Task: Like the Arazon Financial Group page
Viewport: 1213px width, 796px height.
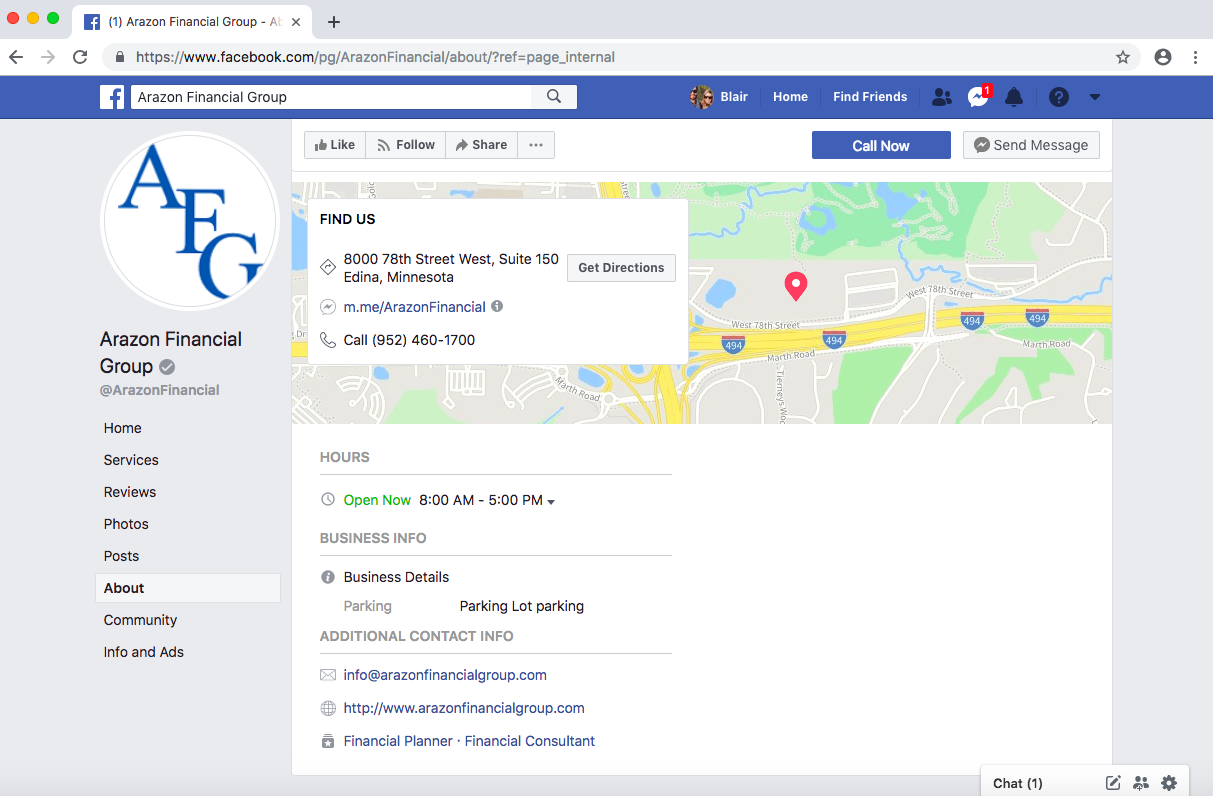Action: [335, 145]
